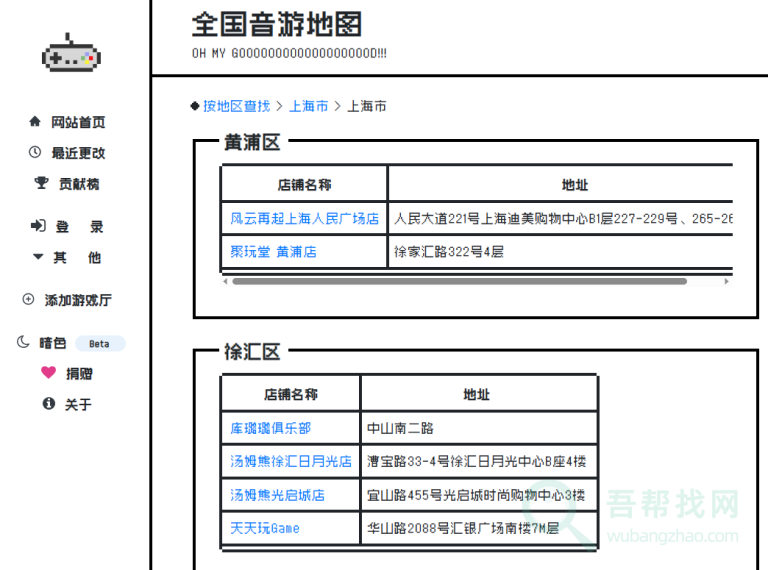This screenshot has width=768, height=570.
Task: Open the 库璐璐俱乐部 store link
Action: [270, 428]
